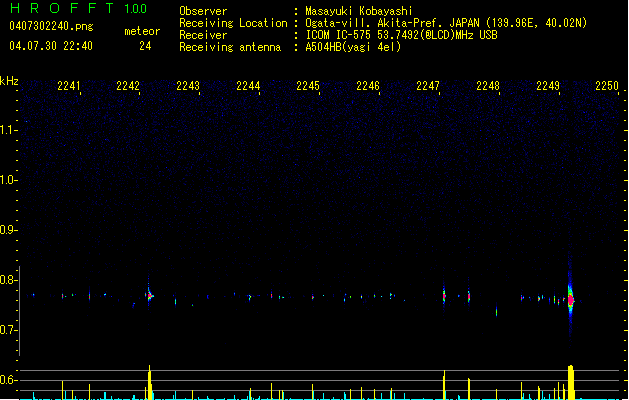Screen dimensions: 629x400
Task: Click the 2250 time axis marker
Action: tap(607, 85)
